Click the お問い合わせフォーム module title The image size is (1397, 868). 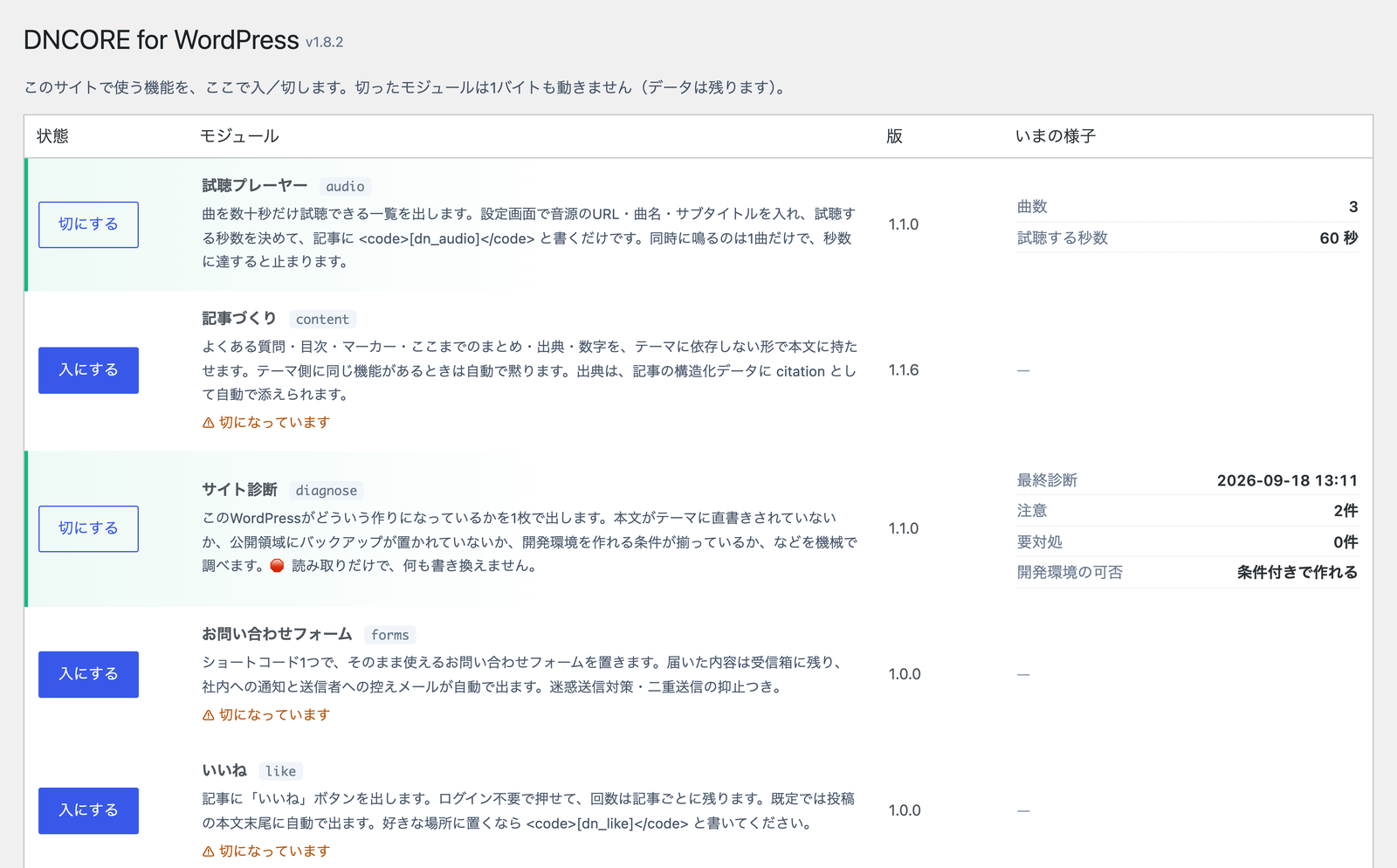point(277,634)
